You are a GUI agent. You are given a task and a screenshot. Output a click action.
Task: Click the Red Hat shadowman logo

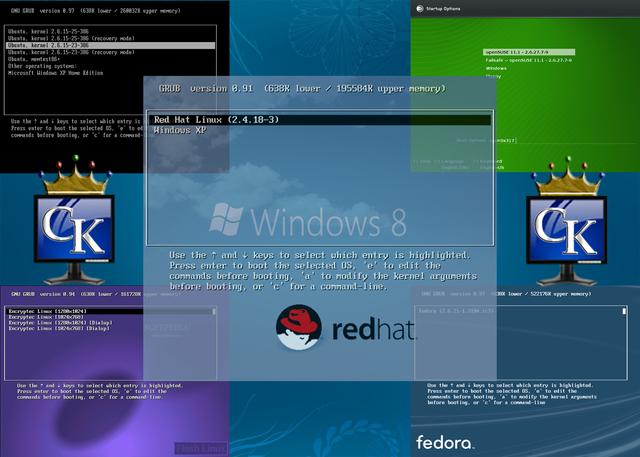(299, 327)
